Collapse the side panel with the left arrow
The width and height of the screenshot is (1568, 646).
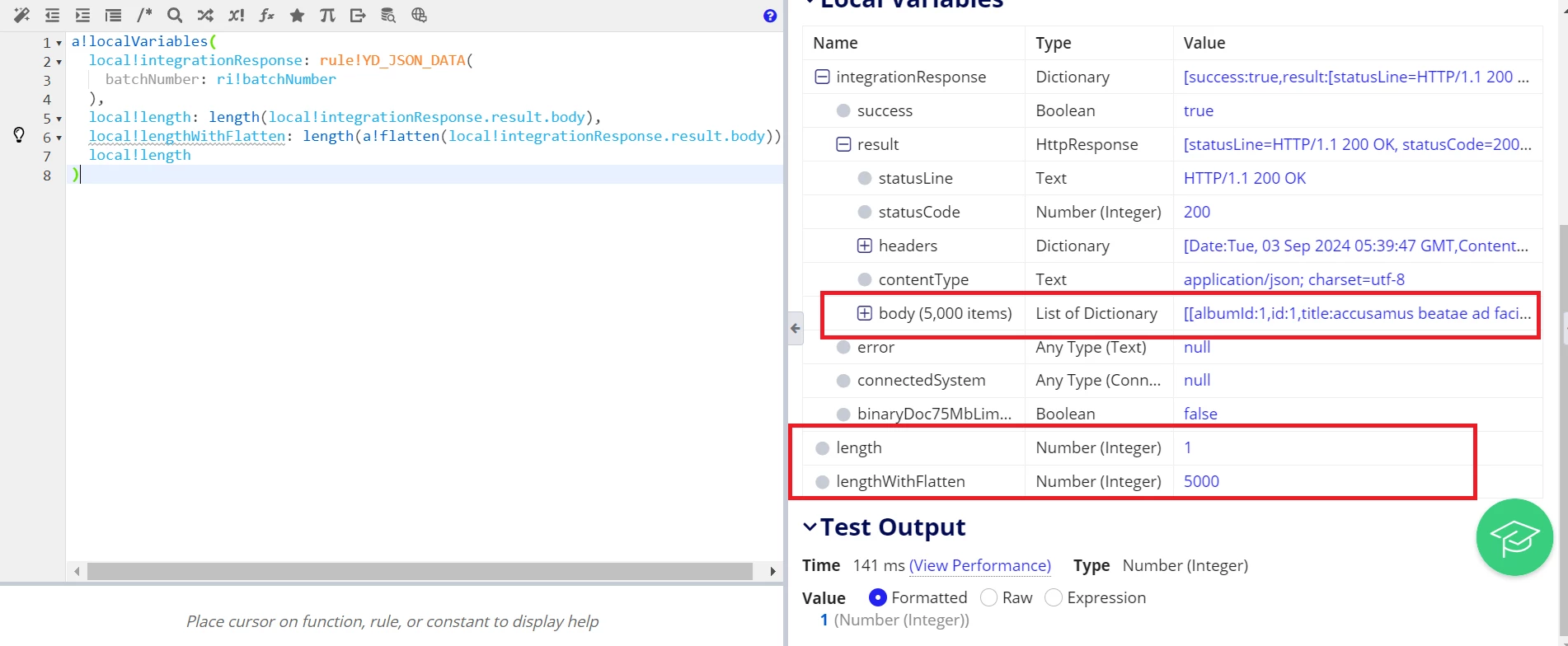click(796, 328)
